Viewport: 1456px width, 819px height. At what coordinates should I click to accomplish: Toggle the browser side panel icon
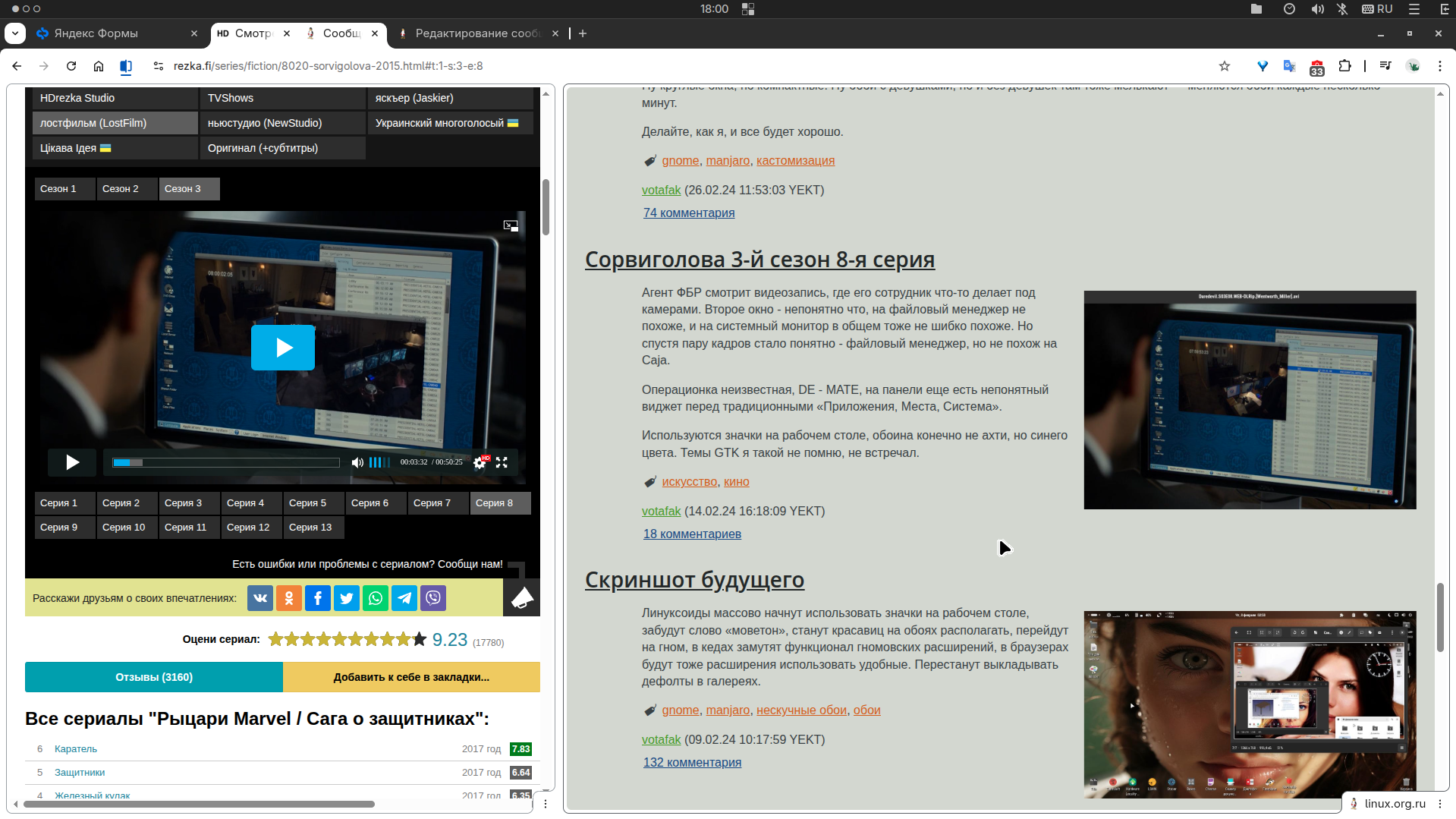pos(126,66)
